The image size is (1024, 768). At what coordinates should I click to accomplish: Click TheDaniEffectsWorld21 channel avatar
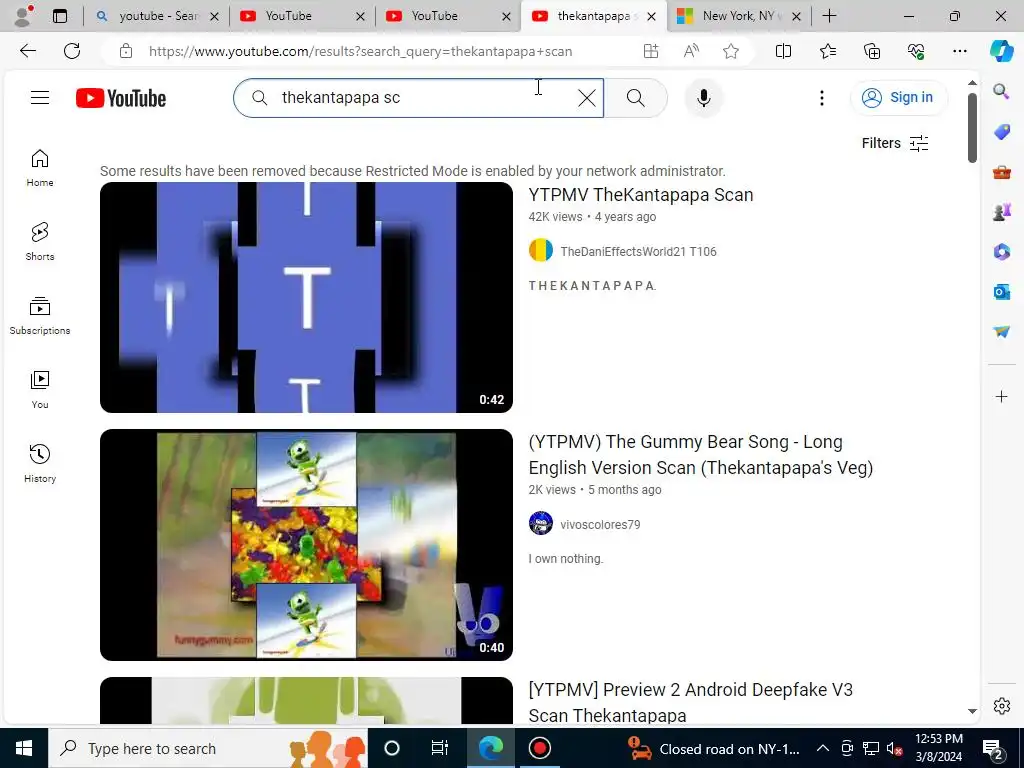click(541, 251)
